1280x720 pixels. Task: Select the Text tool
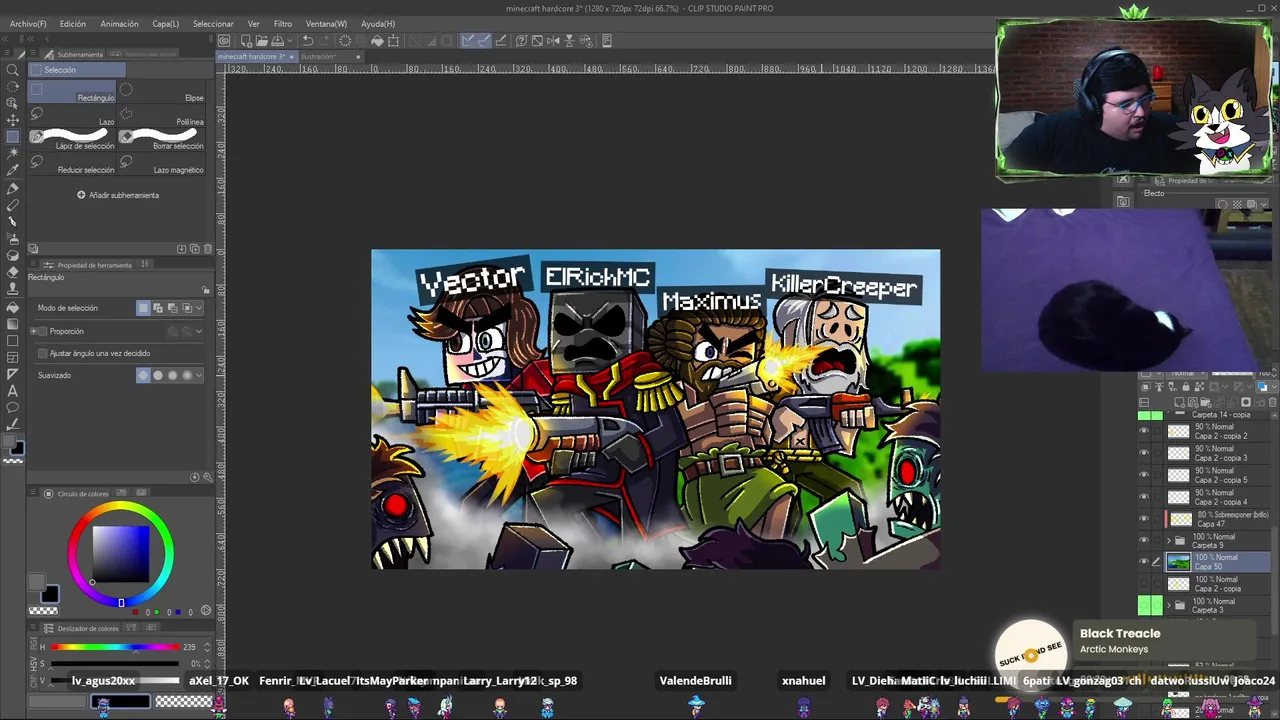pyautogui.click(x=12, y=391)
